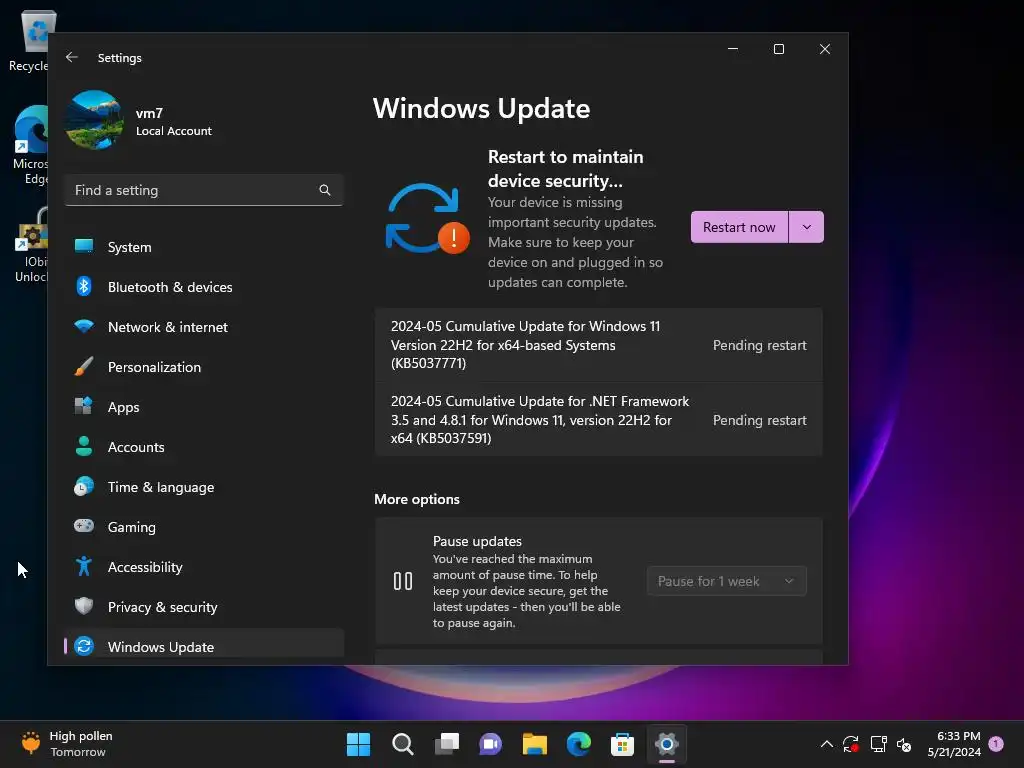Select the KB5037591 .NET Framework update entry
1024x768 pixels.
point(598,420)
